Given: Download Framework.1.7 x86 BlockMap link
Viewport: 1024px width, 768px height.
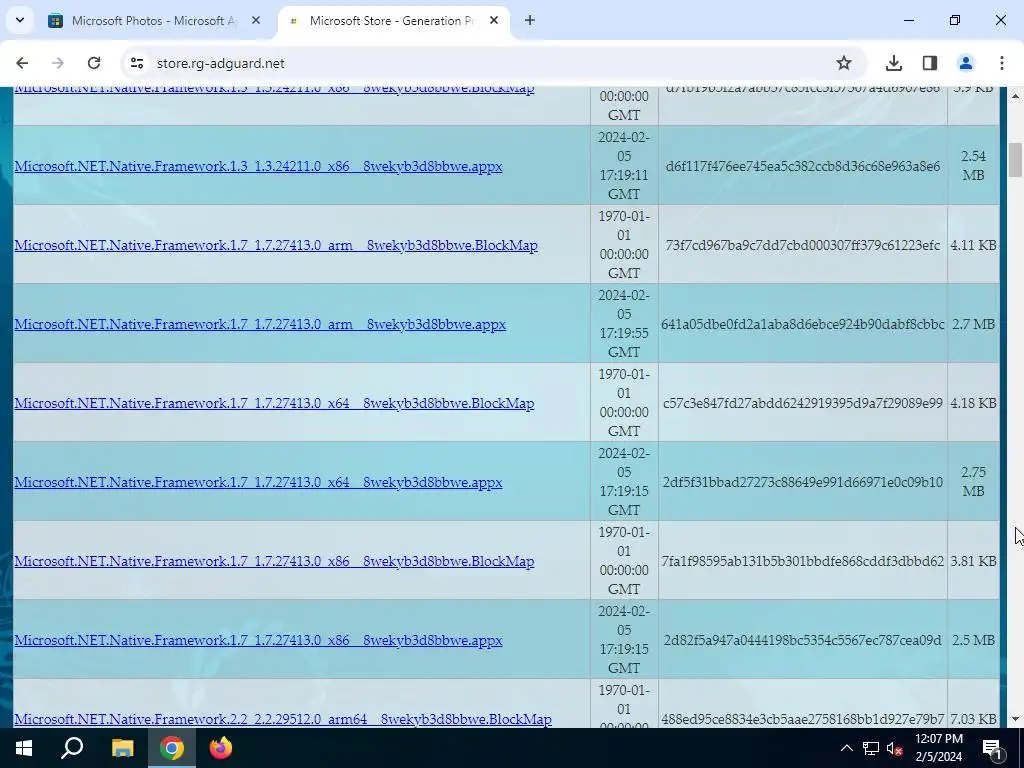Looking at the screenshot, I should (274, 561).
